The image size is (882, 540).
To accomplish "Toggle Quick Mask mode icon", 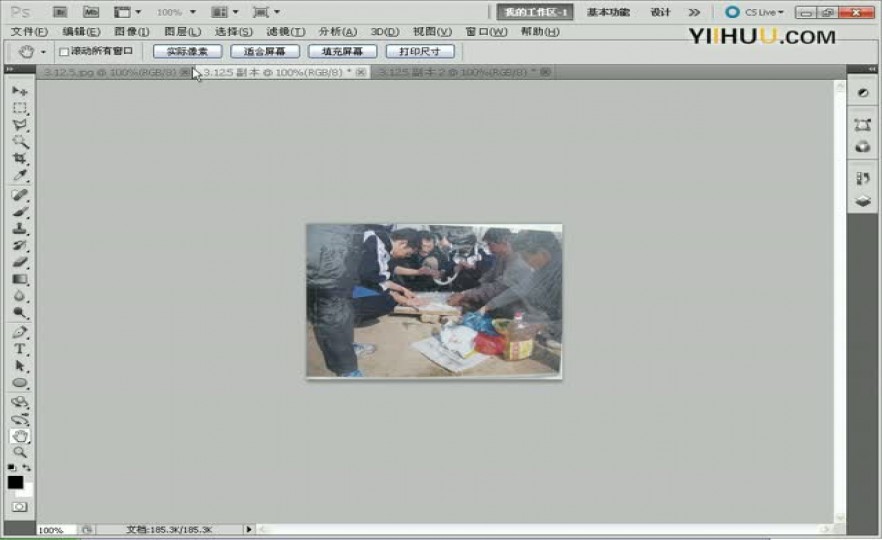I will (x=19, y=507).
